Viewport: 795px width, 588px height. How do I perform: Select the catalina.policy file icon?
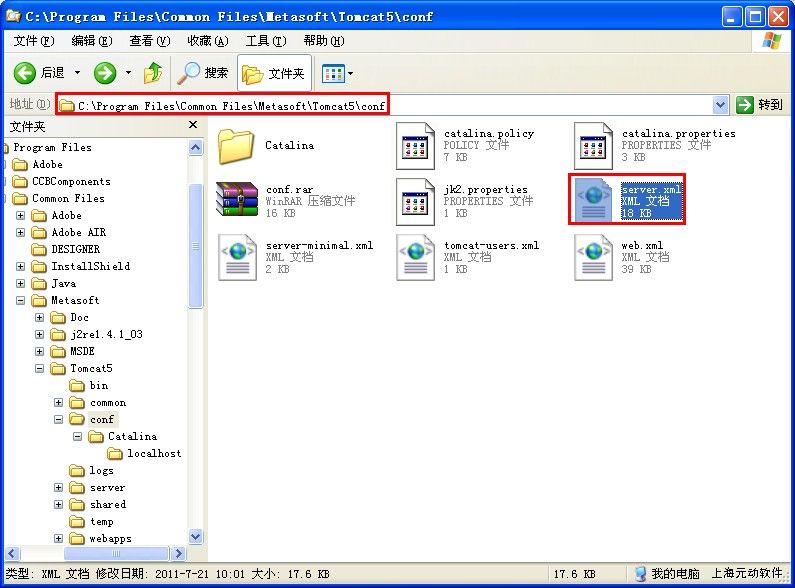click(415, 145)
